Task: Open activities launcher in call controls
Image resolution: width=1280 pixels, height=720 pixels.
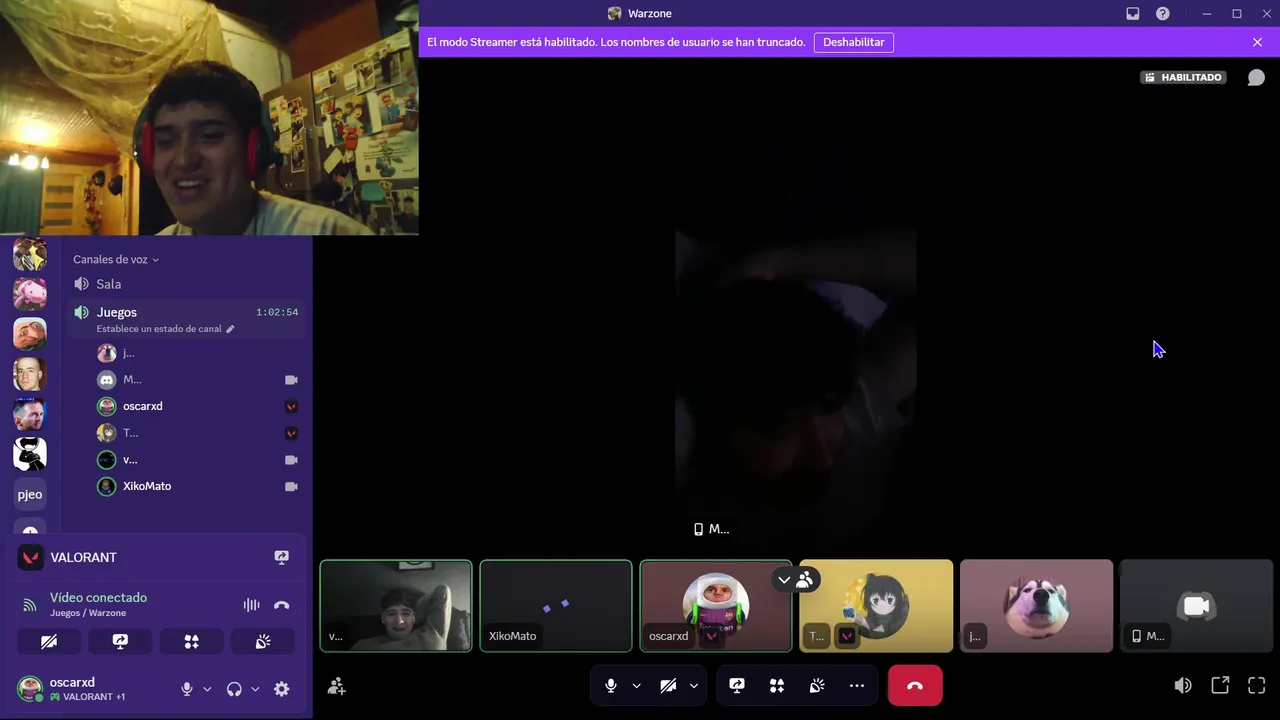Action: (x=777, y=686)
